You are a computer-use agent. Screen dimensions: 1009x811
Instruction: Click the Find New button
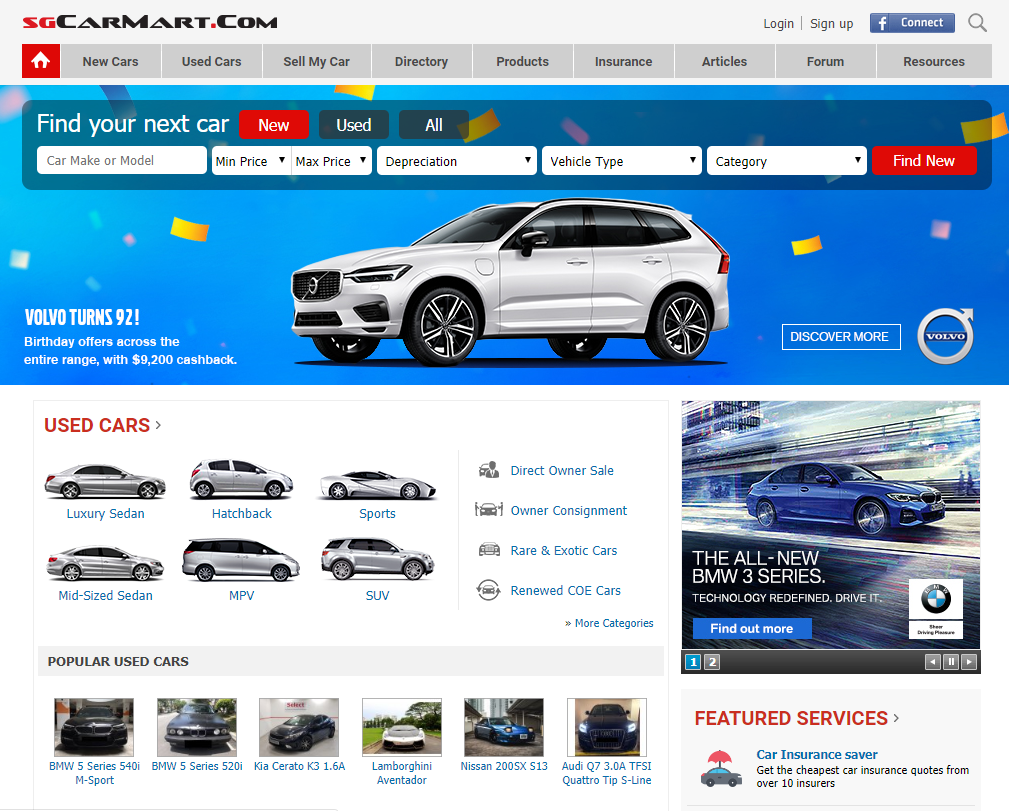tap(924, 161)
